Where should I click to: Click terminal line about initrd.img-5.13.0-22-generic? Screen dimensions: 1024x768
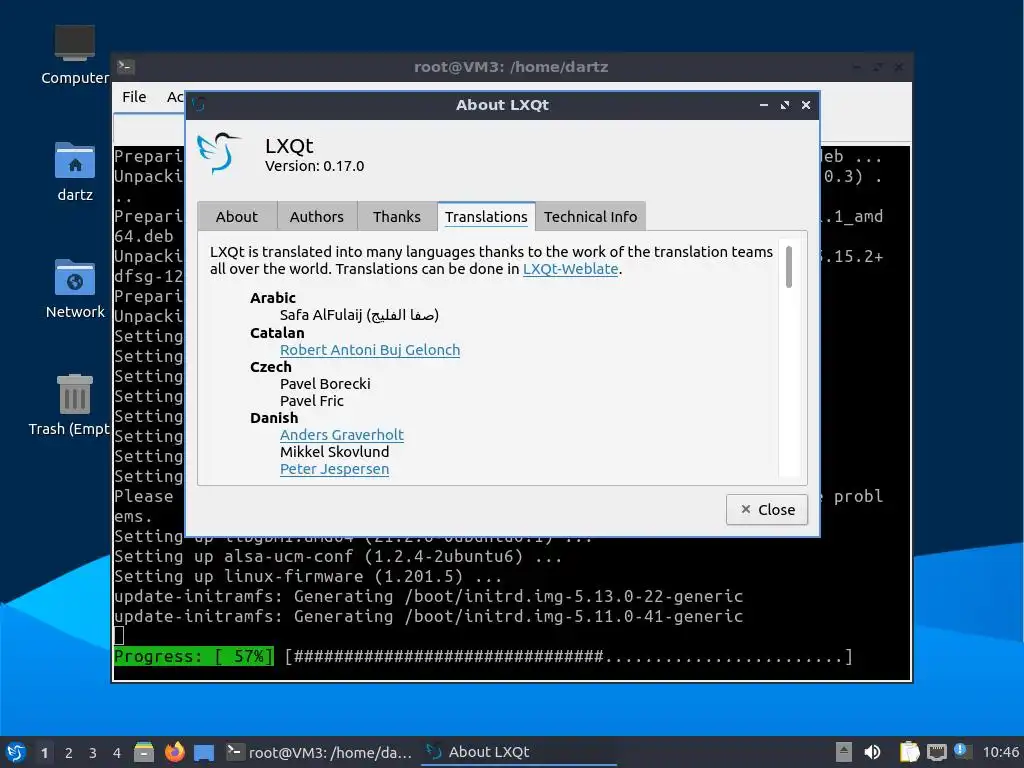(428, 596)
